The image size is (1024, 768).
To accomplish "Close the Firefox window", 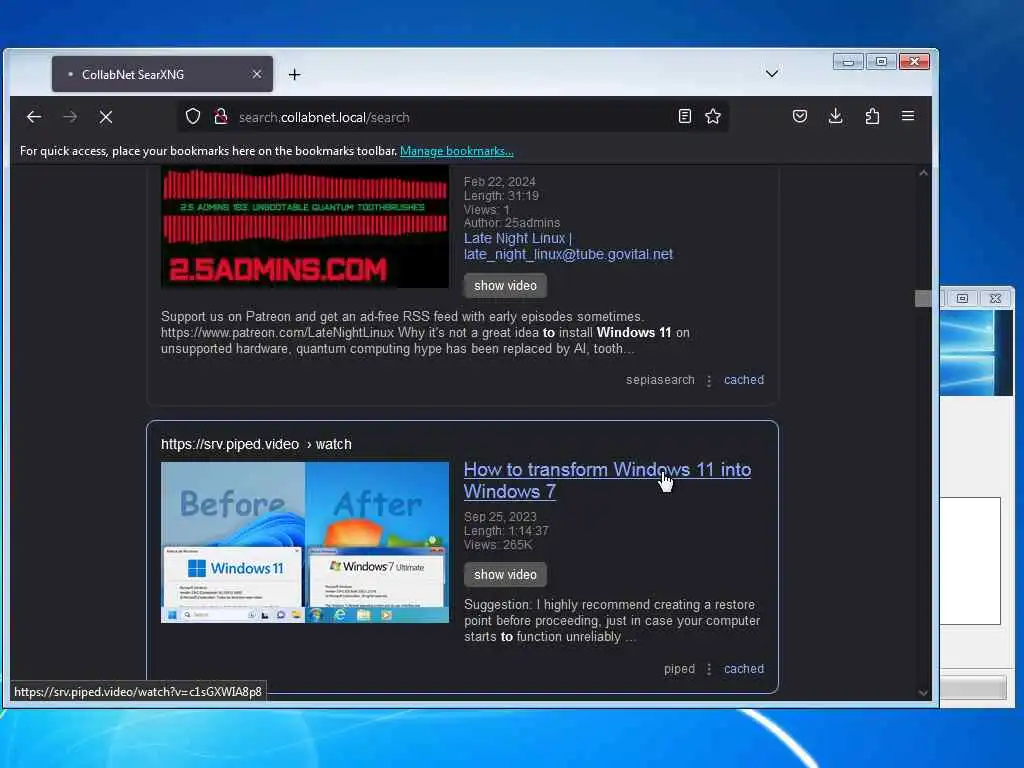I will pyautogui.click(x=914, y=61).
